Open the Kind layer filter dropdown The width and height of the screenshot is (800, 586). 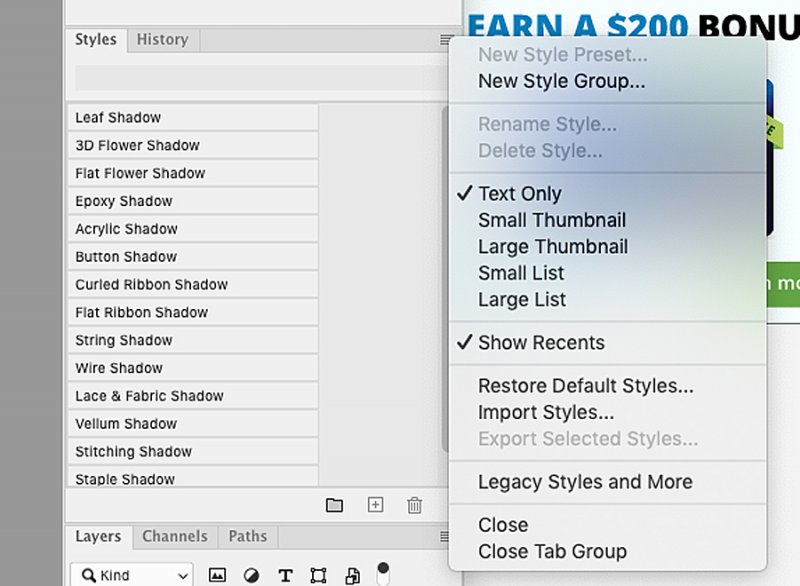click(x=132, y=575)
